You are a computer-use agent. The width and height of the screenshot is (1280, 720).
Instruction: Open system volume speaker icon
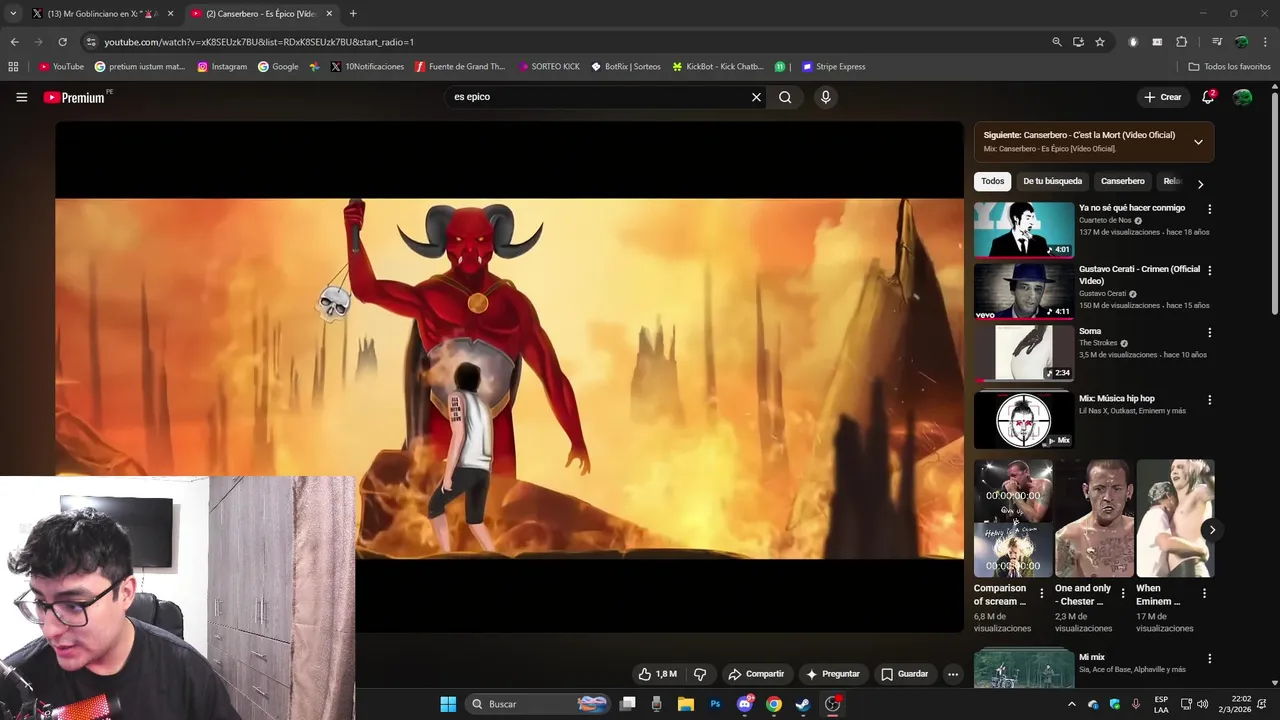(1202, 704)
